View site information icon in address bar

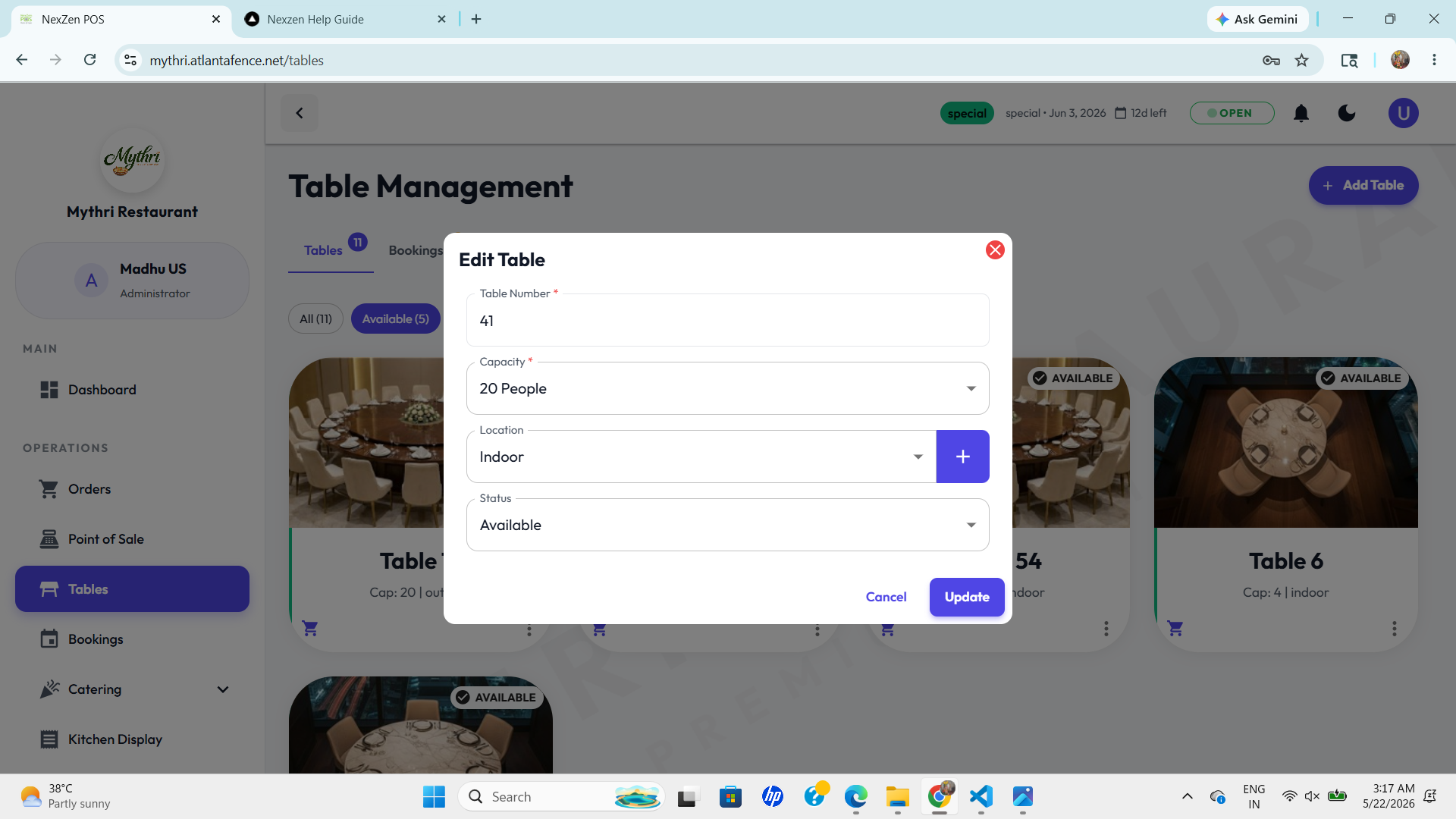point(130,60)
